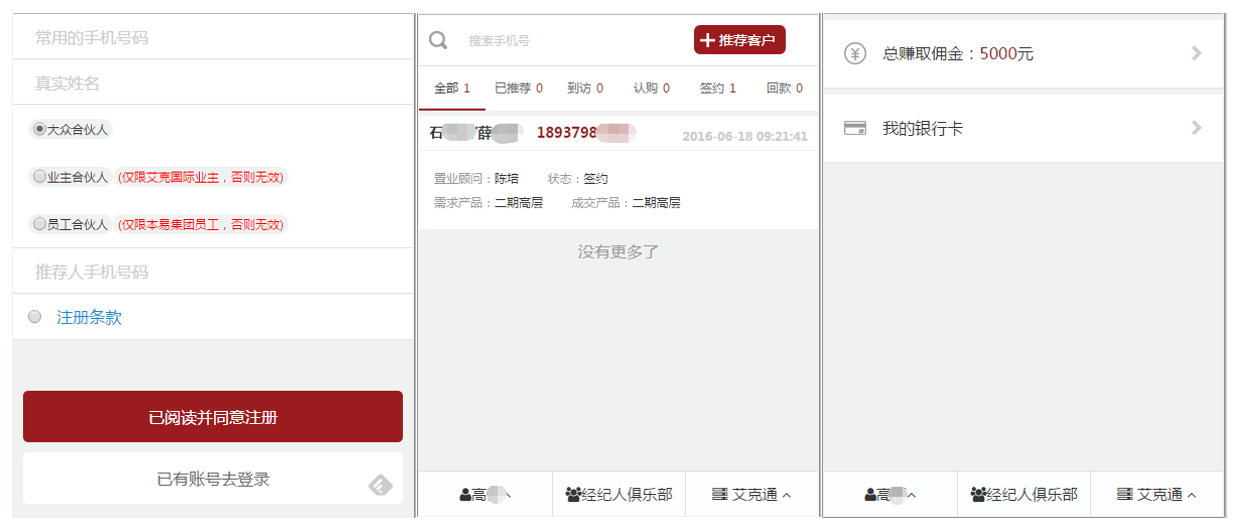Click 已有账号去登录 button
The width and height of the screenshot is (1241, 530).
tap(213, 479)
